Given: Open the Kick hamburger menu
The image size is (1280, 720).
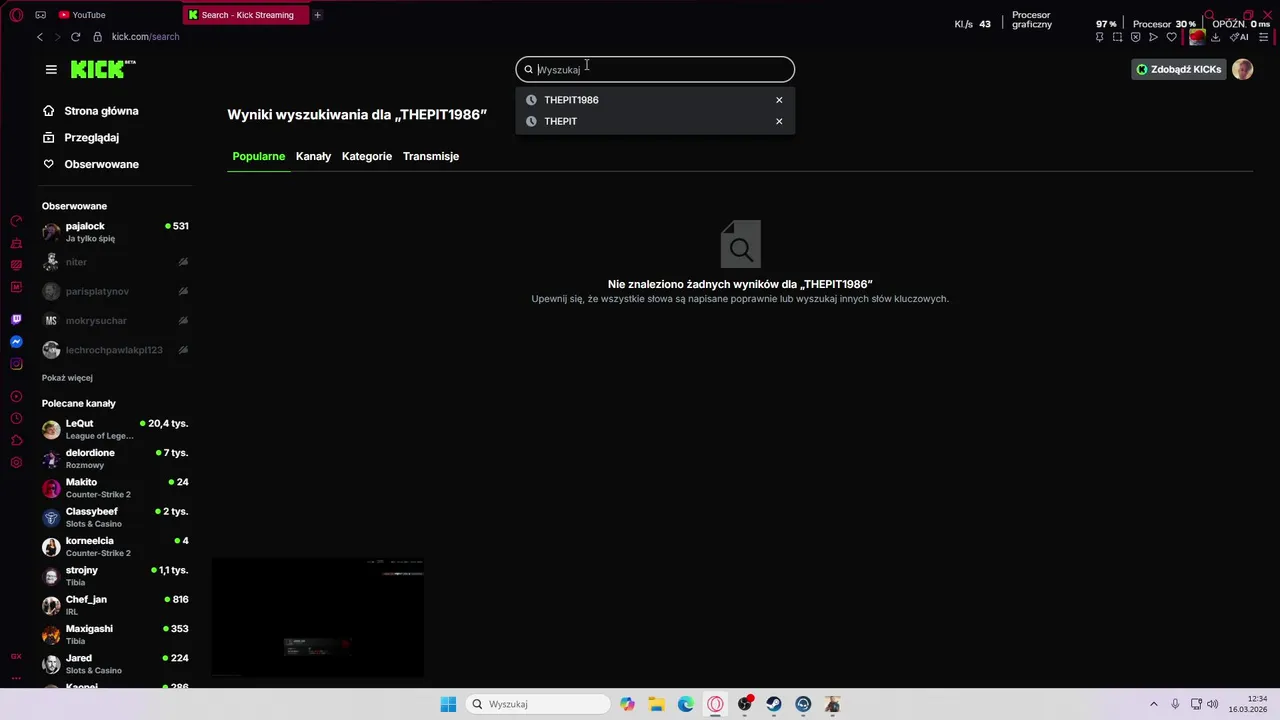Looking at the screenshot, I should (51, 69).
